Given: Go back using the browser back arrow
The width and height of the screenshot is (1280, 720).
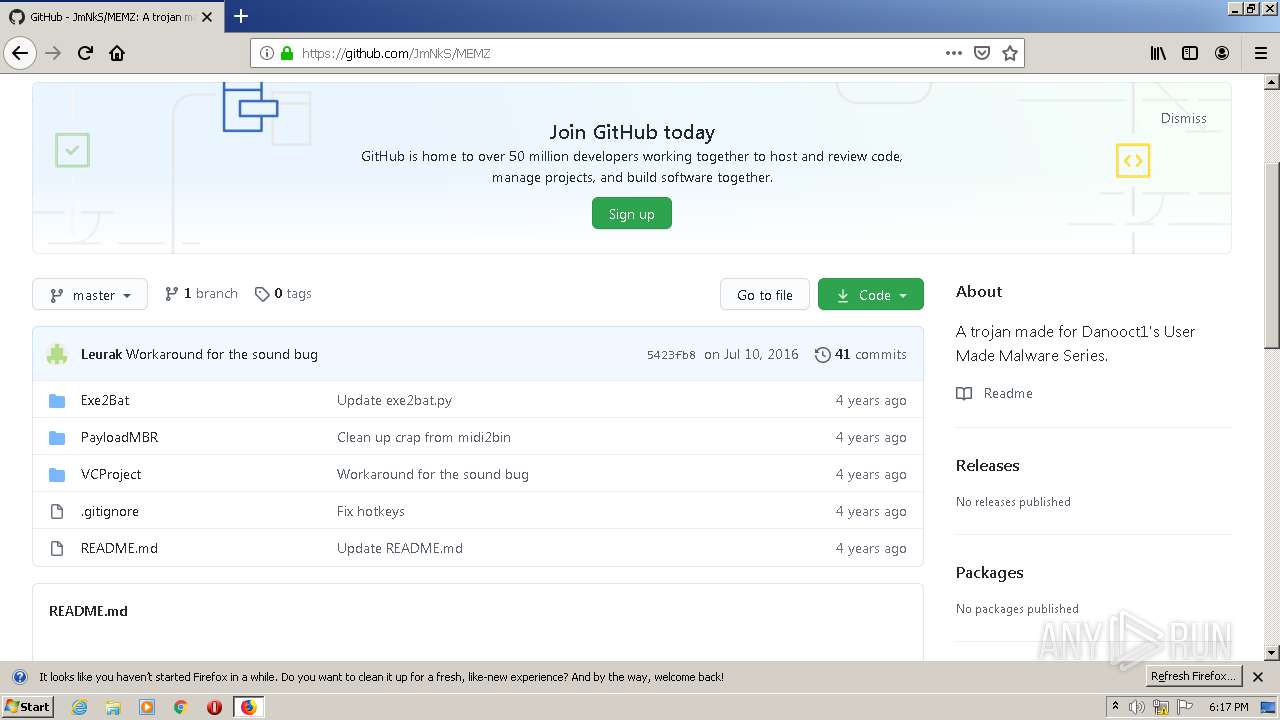Looking at the screenshot, I should click(x=20, y=53).
